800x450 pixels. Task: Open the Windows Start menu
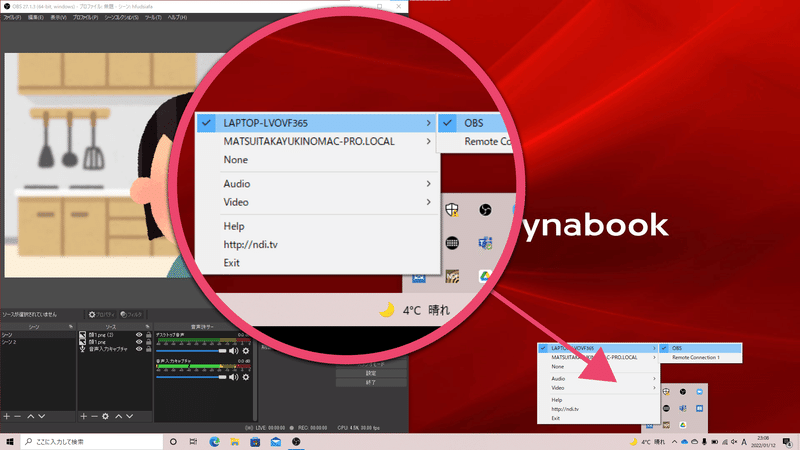10,442
